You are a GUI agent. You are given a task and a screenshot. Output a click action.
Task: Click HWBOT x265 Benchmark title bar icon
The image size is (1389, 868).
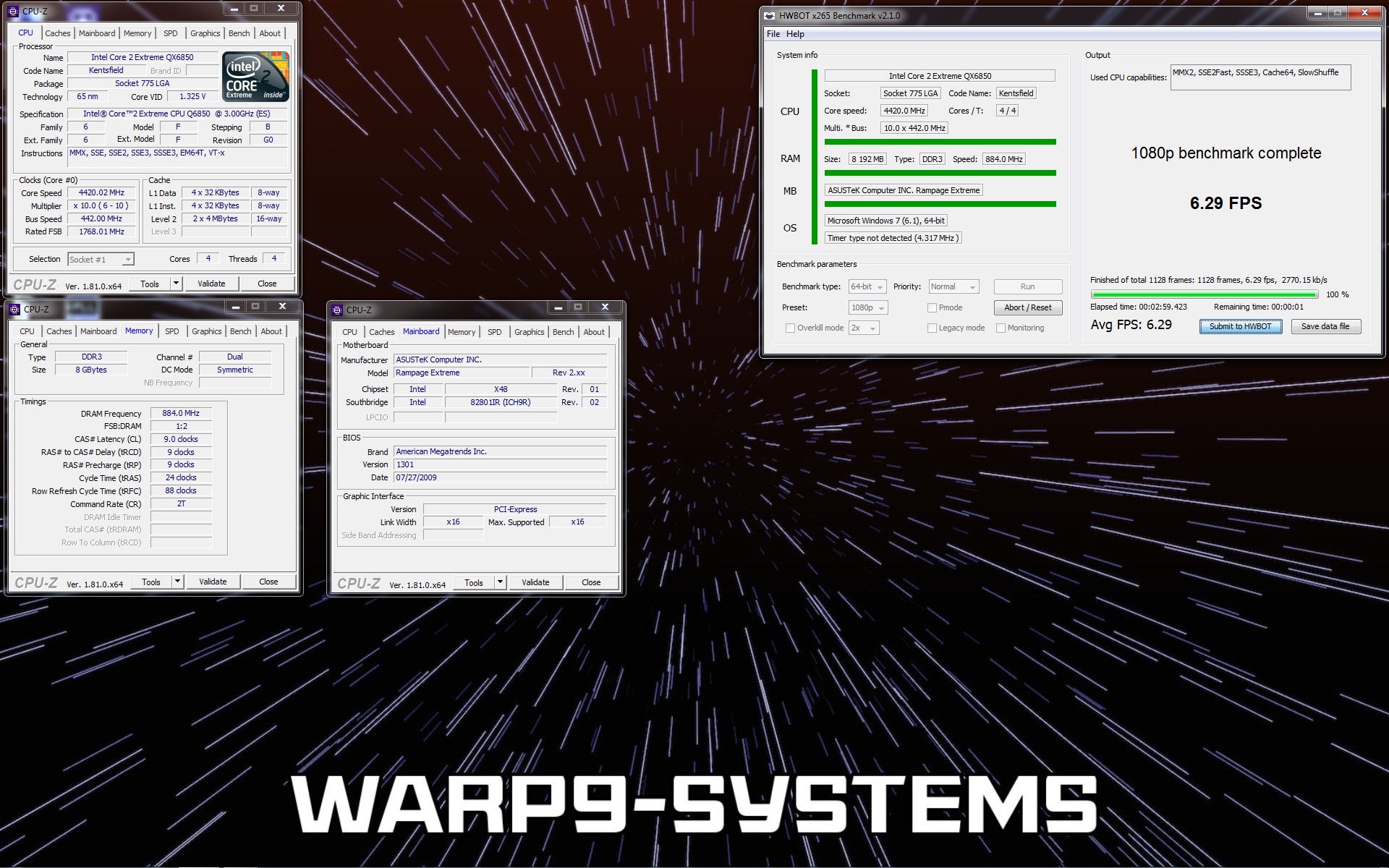pos(770,14)
